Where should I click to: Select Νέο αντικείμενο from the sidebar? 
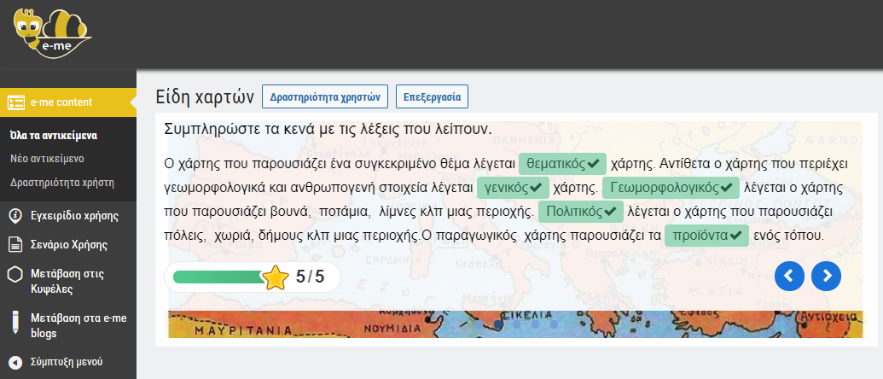pos(47,159)
